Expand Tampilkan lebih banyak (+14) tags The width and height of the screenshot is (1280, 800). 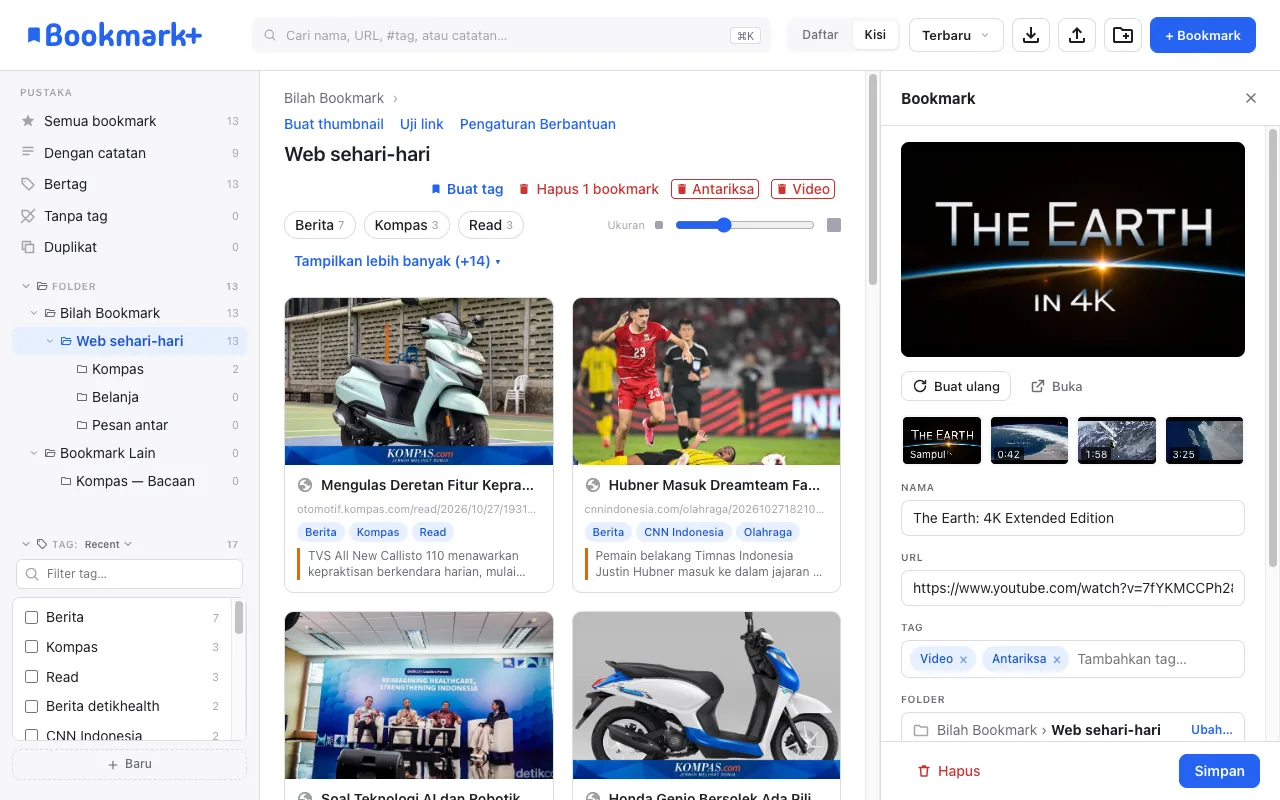click(x=397, y=261)
